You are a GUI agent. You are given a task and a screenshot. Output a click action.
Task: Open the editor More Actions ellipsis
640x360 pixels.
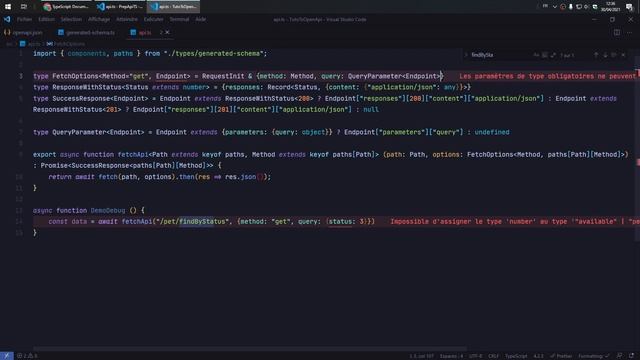click(629, 32)
